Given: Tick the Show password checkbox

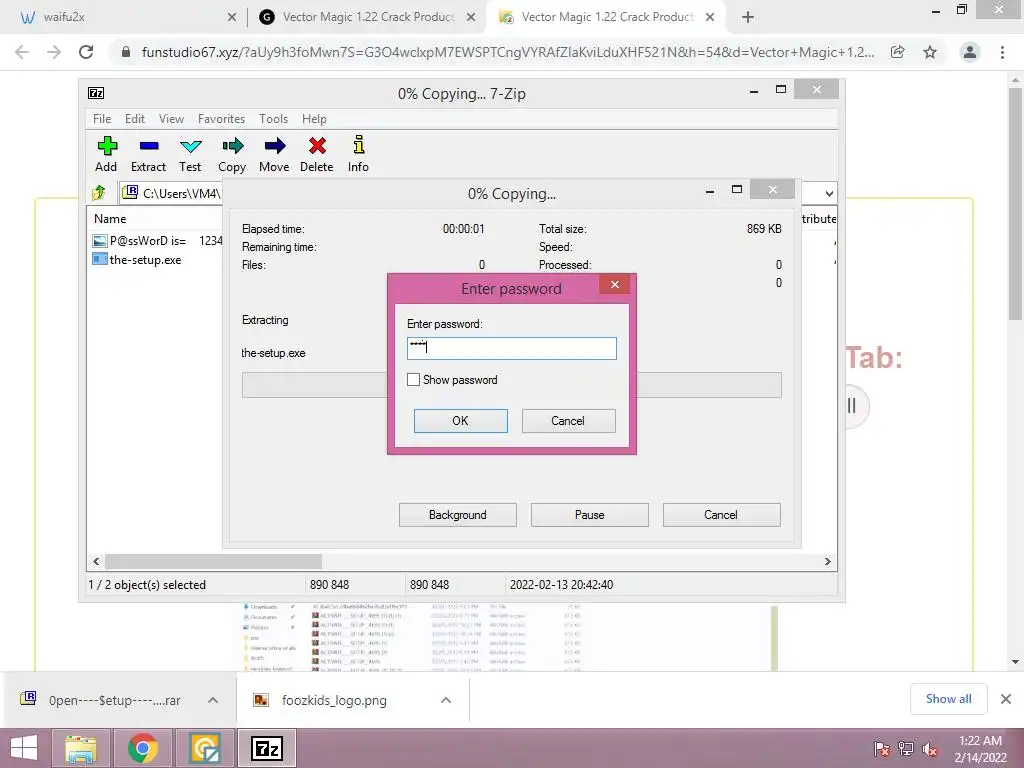Looking at the screenshot, I should 413,379.
